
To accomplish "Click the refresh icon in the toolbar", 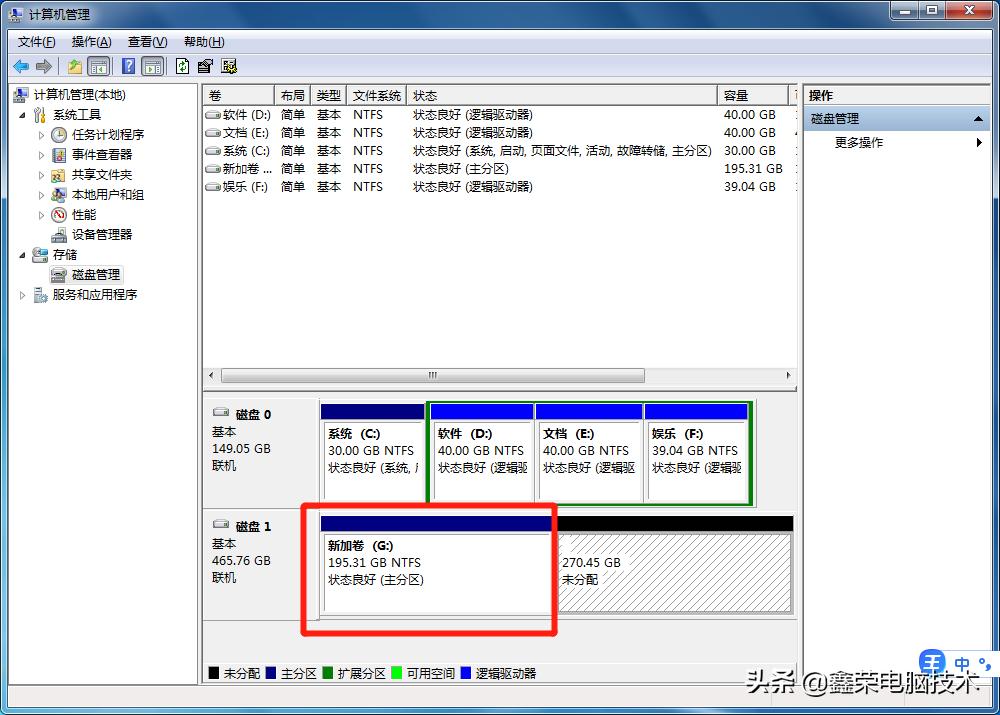I will coord(182,66).
